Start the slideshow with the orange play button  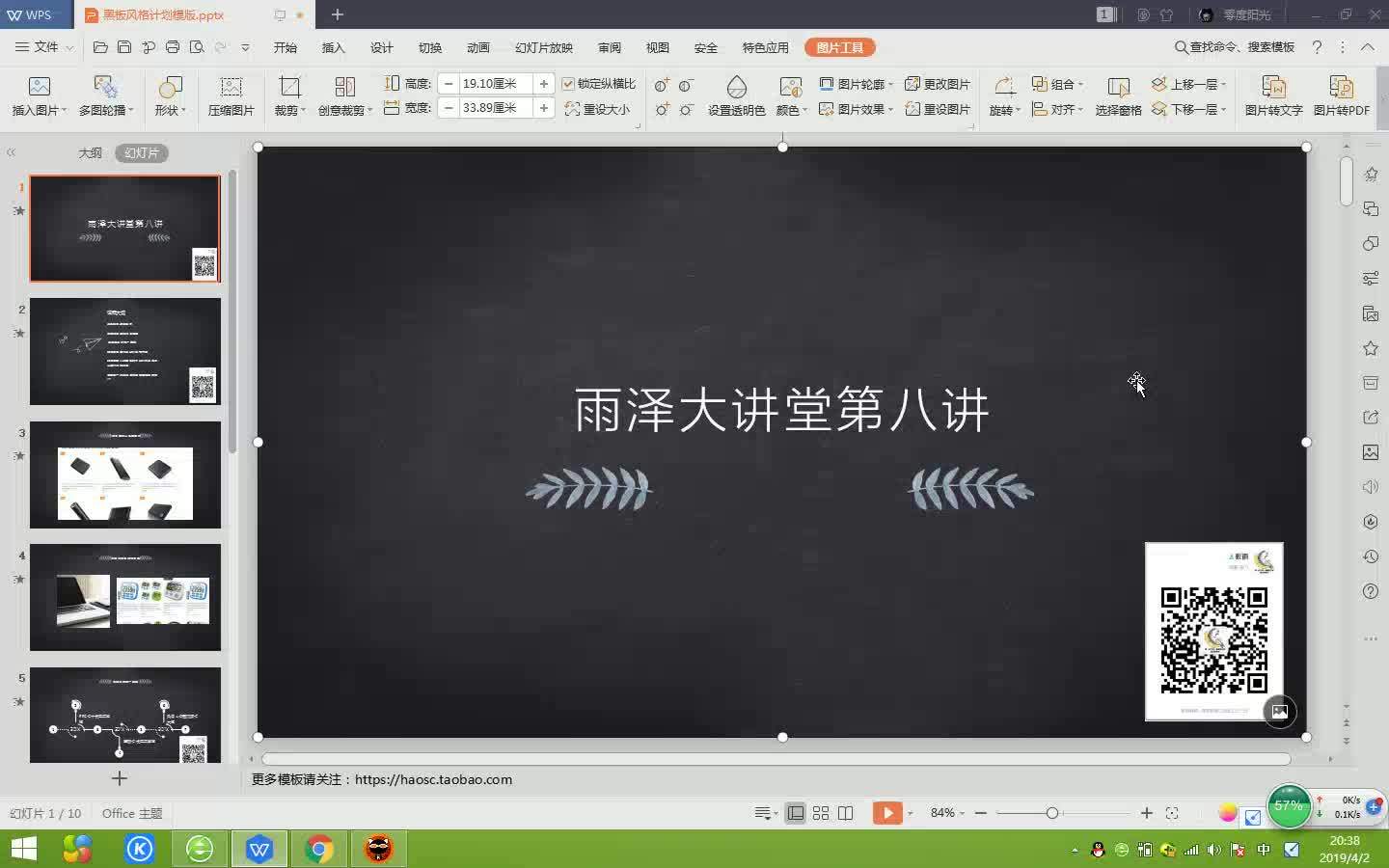point(887,813)
